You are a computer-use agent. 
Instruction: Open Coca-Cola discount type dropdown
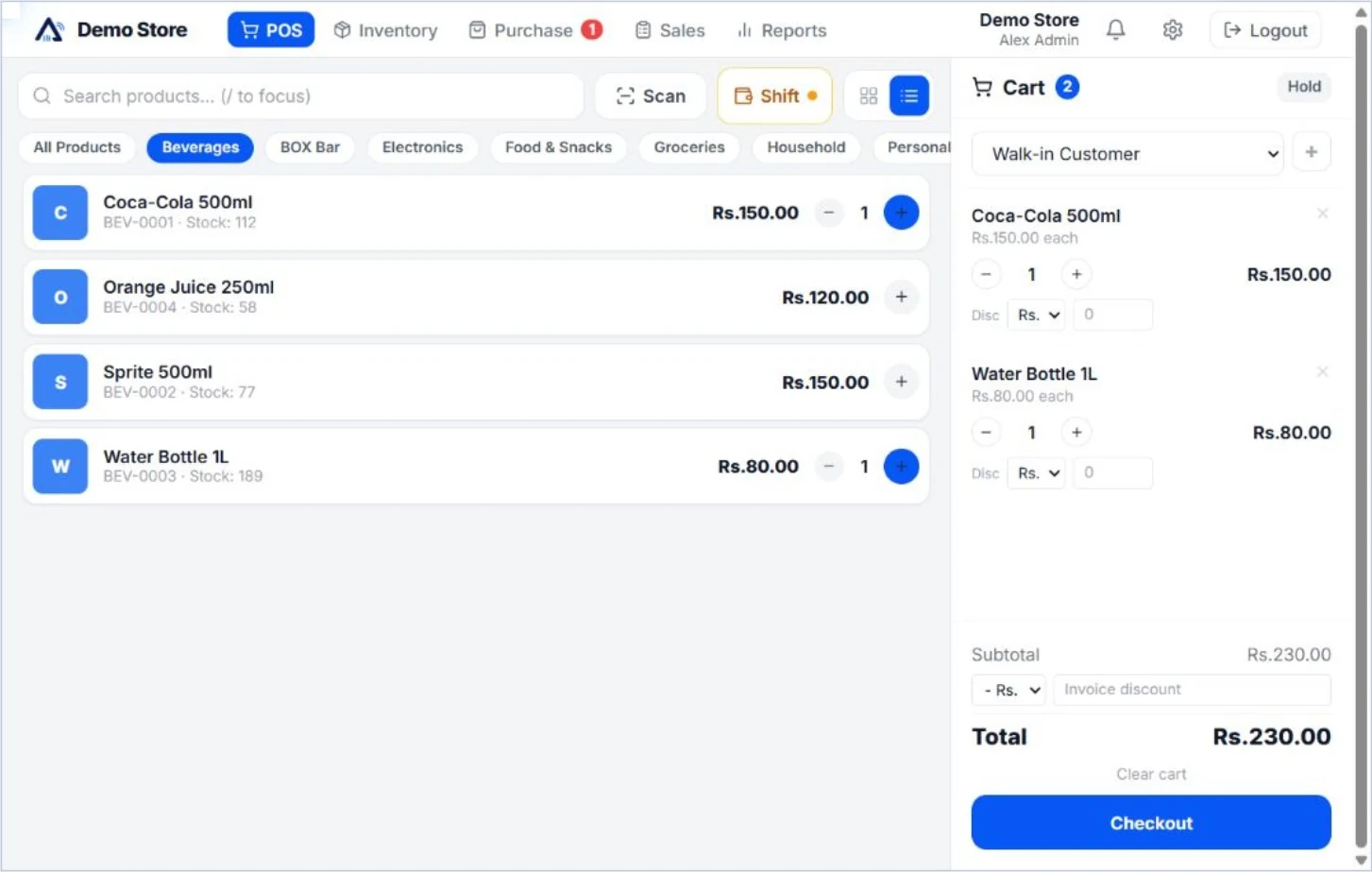click(1037, 315)
